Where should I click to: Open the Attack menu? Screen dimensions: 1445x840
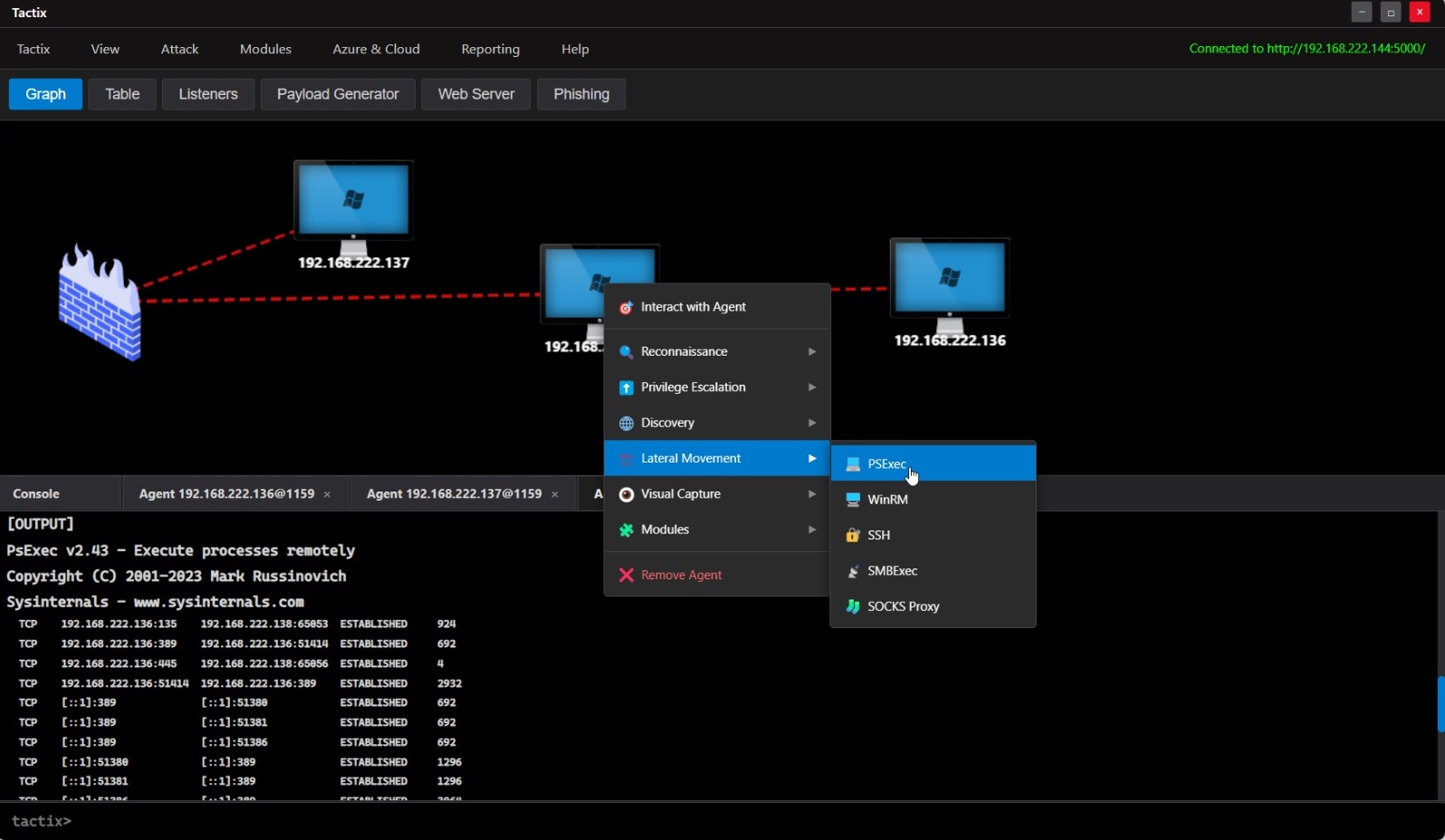pyautogui.click(x=179, y=49)
